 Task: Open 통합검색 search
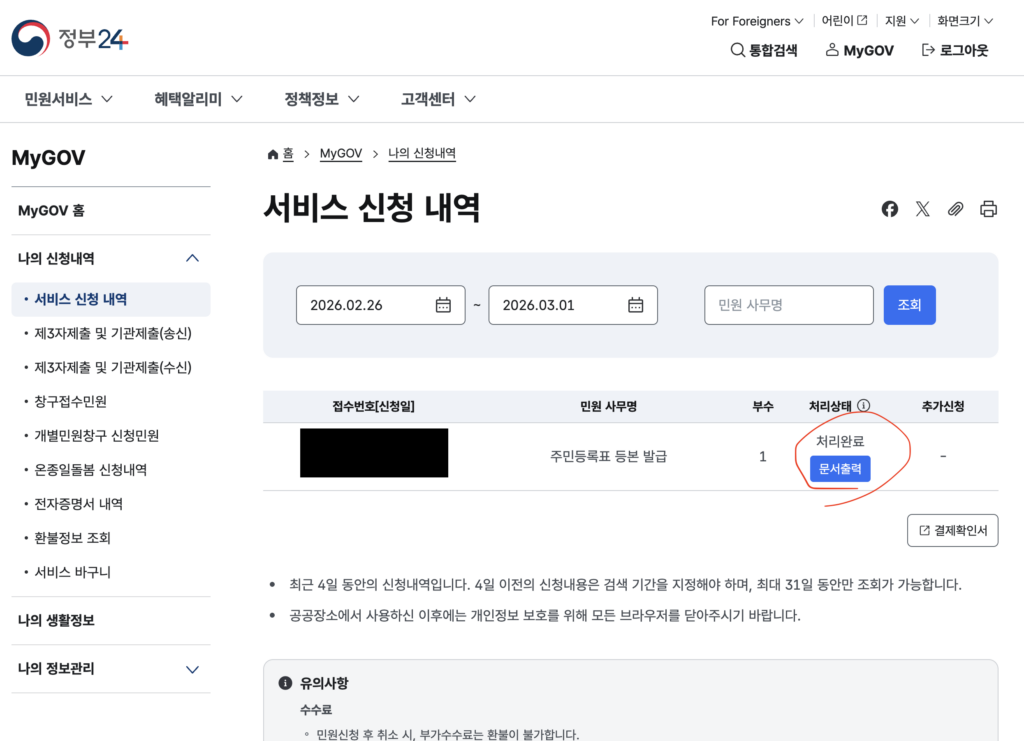click(x=764, y=50)
